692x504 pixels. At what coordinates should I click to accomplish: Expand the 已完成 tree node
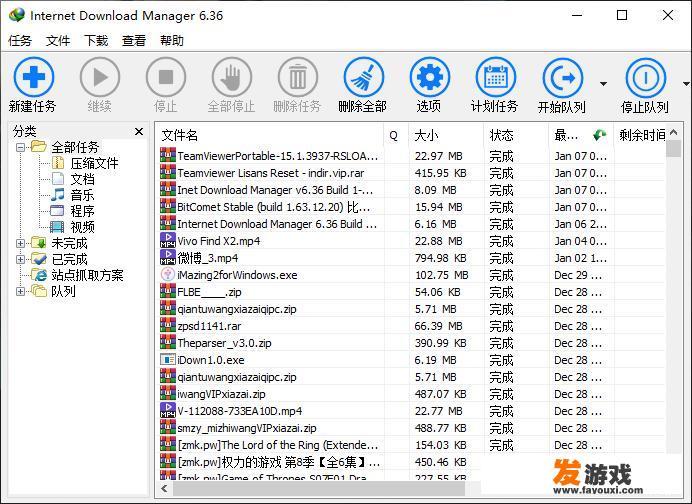pyautogui.click(x=20, y=259)
